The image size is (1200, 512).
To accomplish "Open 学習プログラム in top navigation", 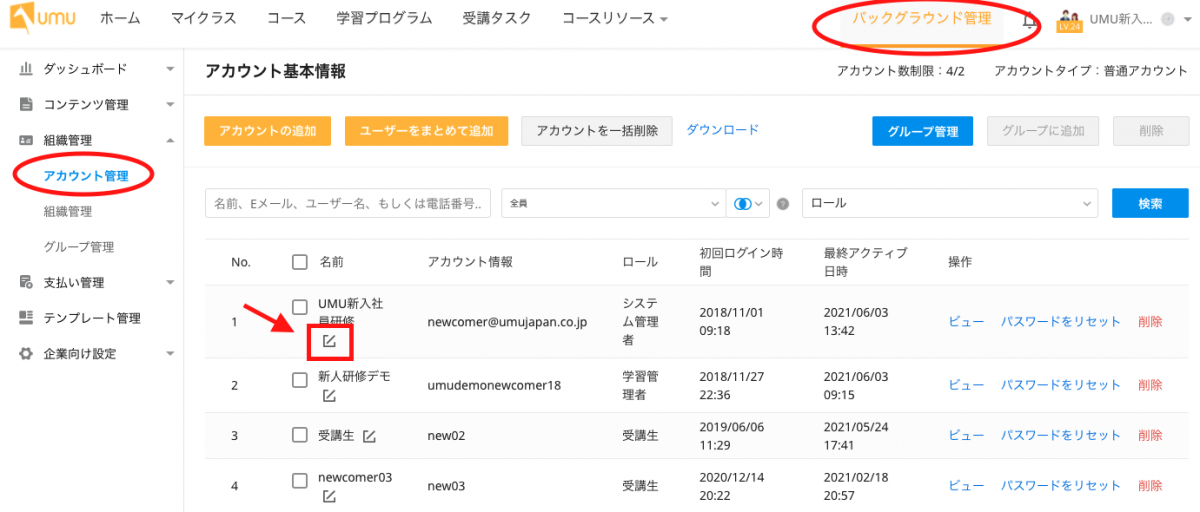I will click(x=384, y=19).
